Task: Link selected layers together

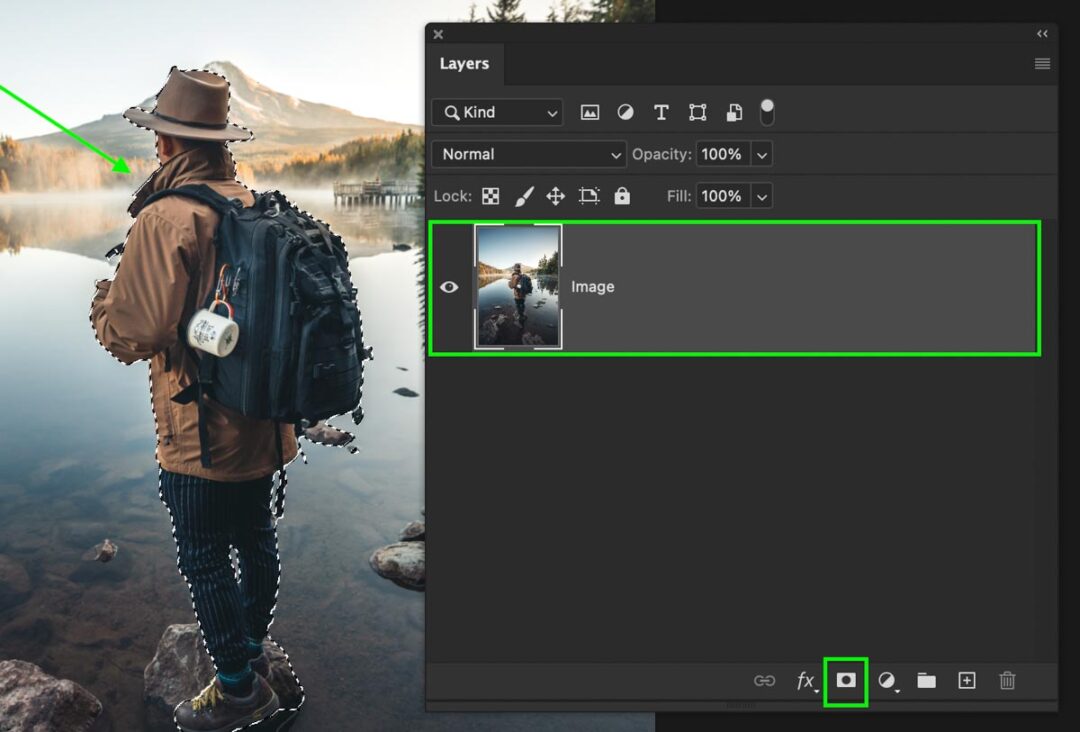Action: click(x=765, y=681)
